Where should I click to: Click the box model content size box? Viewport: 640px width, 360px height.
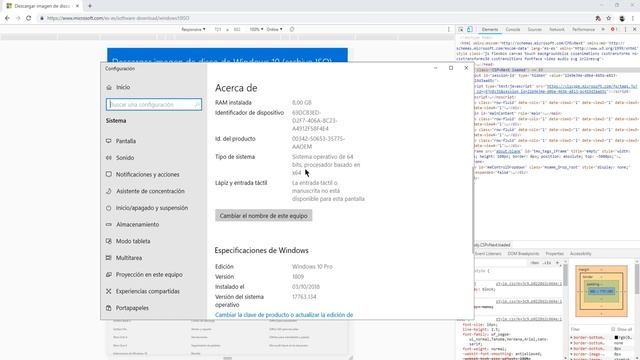tap(601, 291)
